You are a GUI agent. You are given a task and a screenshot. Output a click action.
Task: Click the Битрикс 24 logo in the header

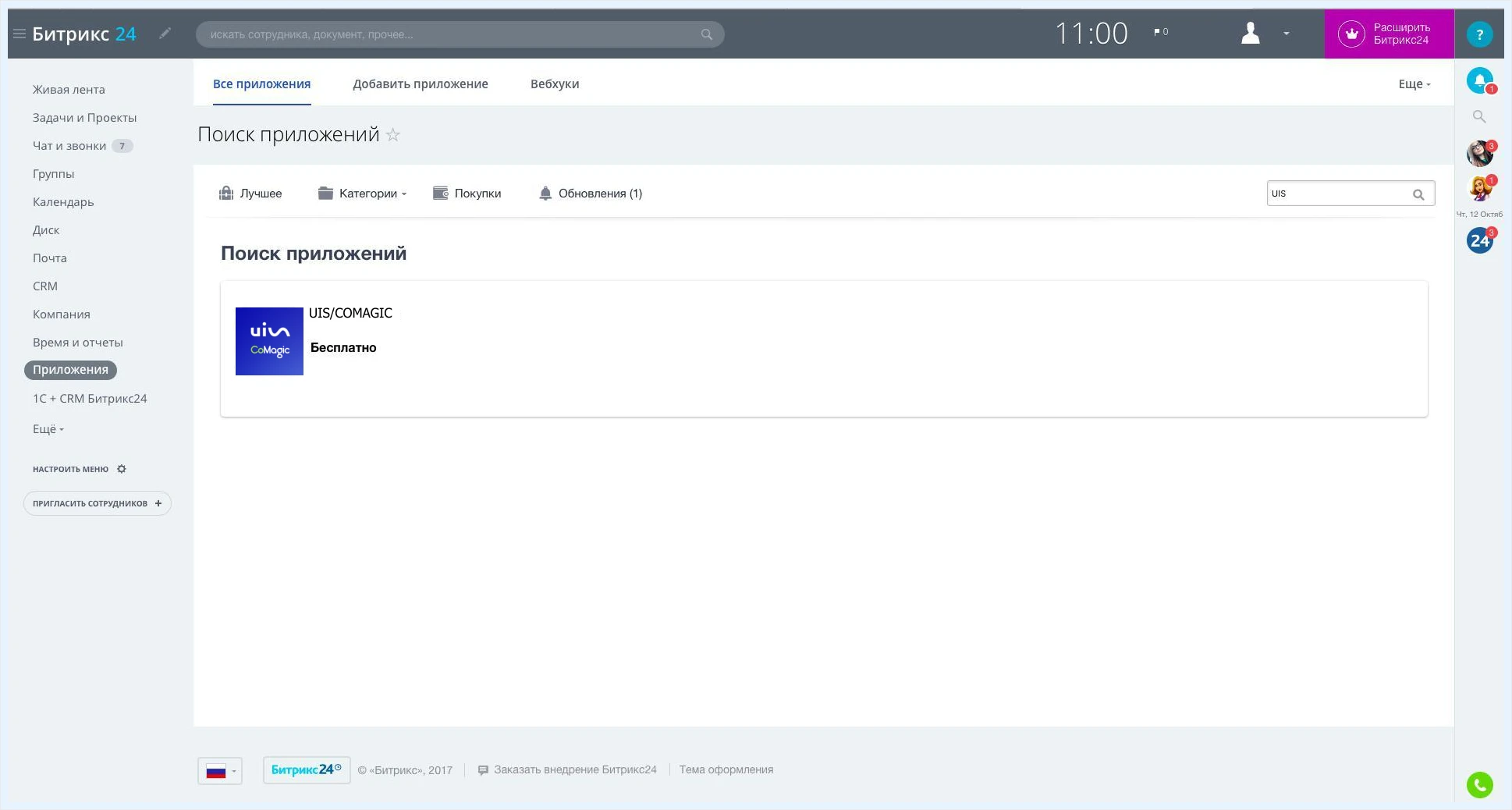click(84, 34)
